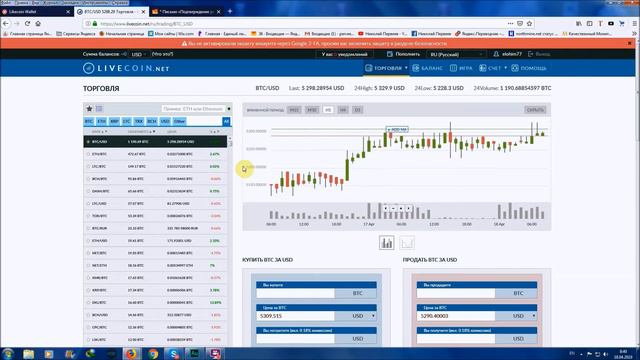Screen dimensions: 640x360
Task: Click the buy BTC amount input
Action: click(296, 293)
